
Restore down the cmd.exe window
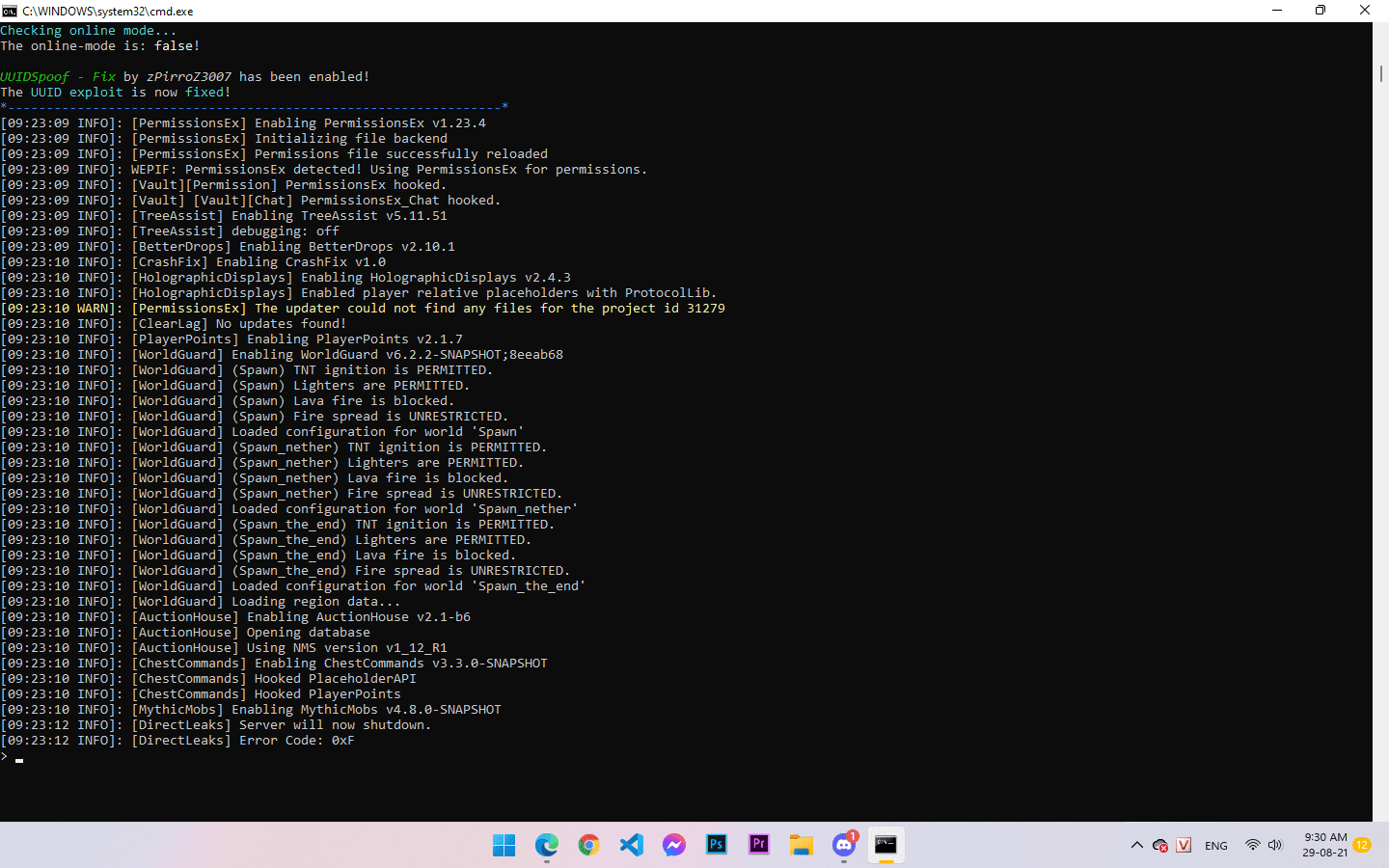pyautogui.click(x=1321, y=11)
